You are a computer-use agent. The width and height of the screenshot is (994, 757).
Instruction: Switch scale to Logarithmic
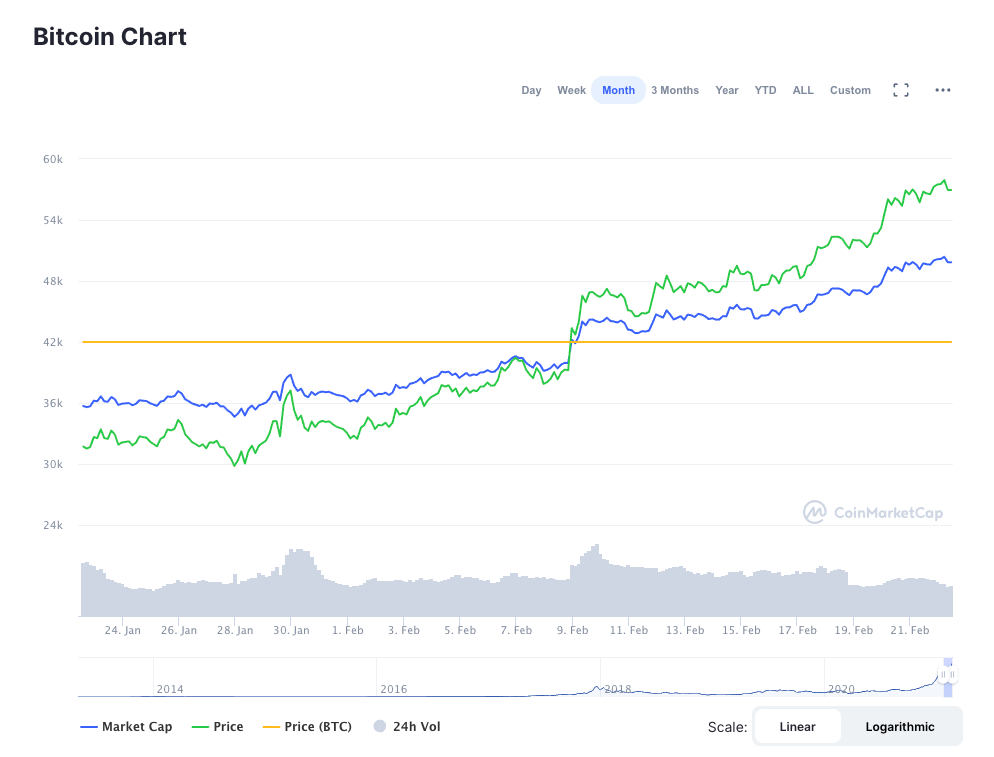[x=900, y=727]
